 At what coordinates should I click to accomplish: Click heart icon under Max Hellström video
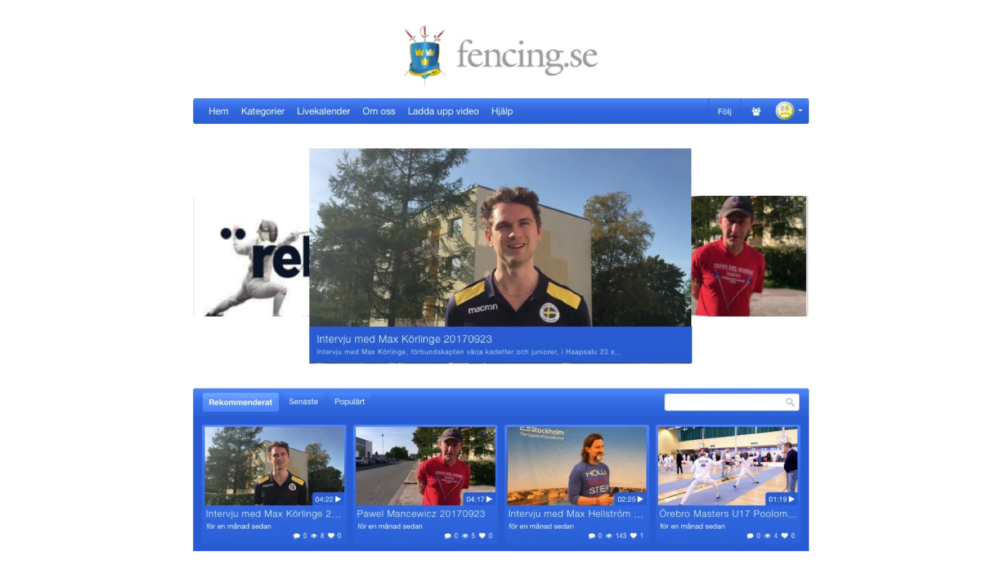click(633, 536)
